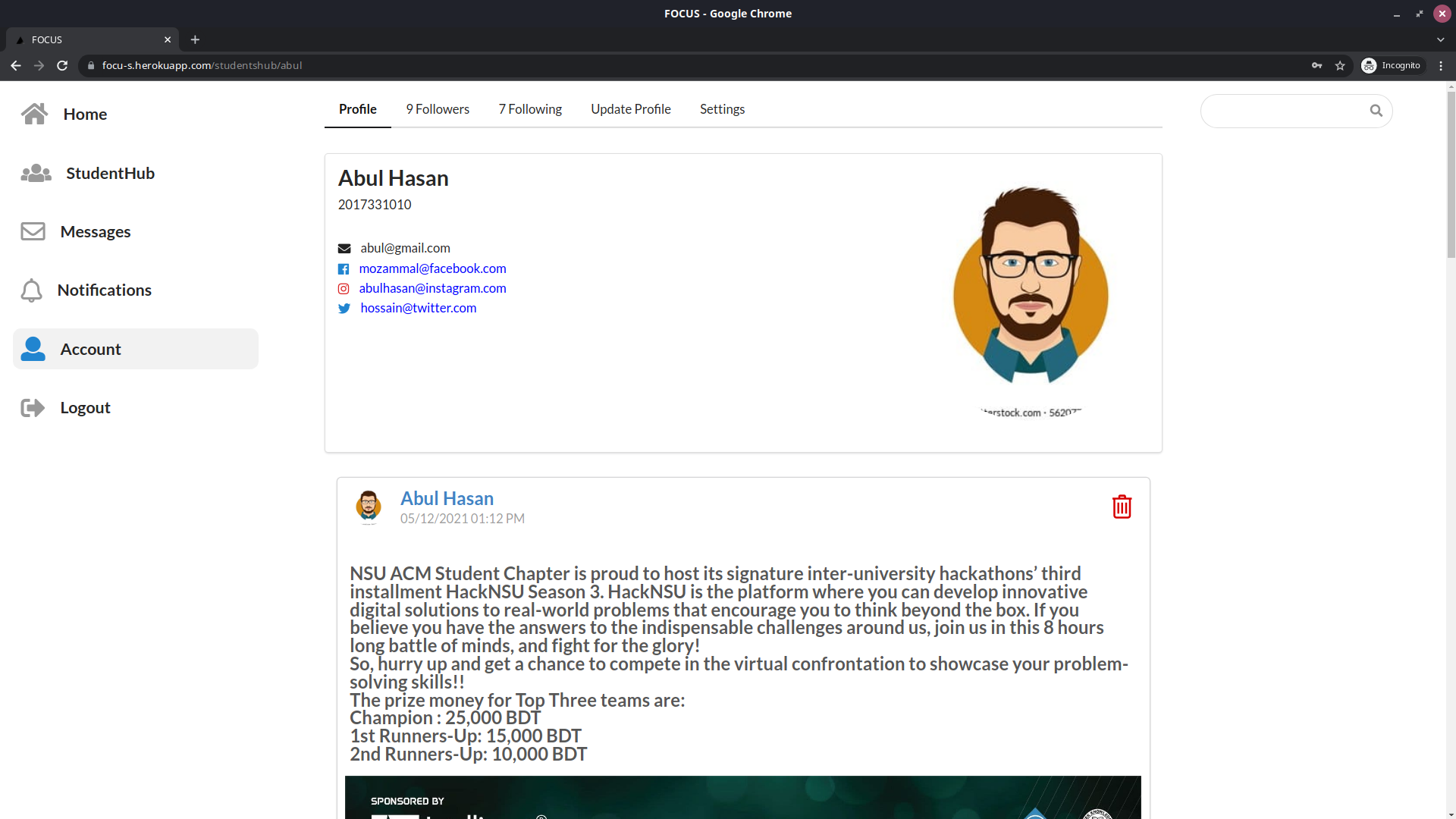Click the delete post trash icon
Viewport: 1456px width, 819px height.
(1121, 507)
